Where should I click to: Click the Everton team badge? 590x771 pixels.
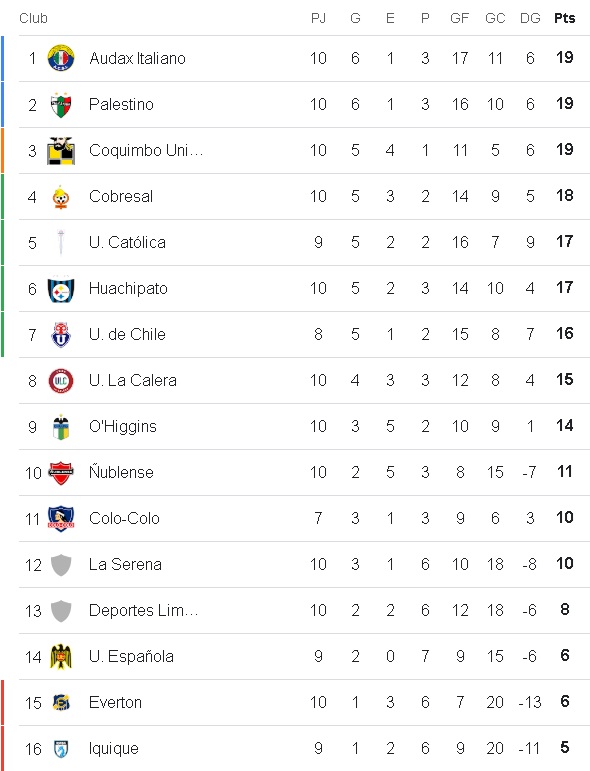[61, 703]
